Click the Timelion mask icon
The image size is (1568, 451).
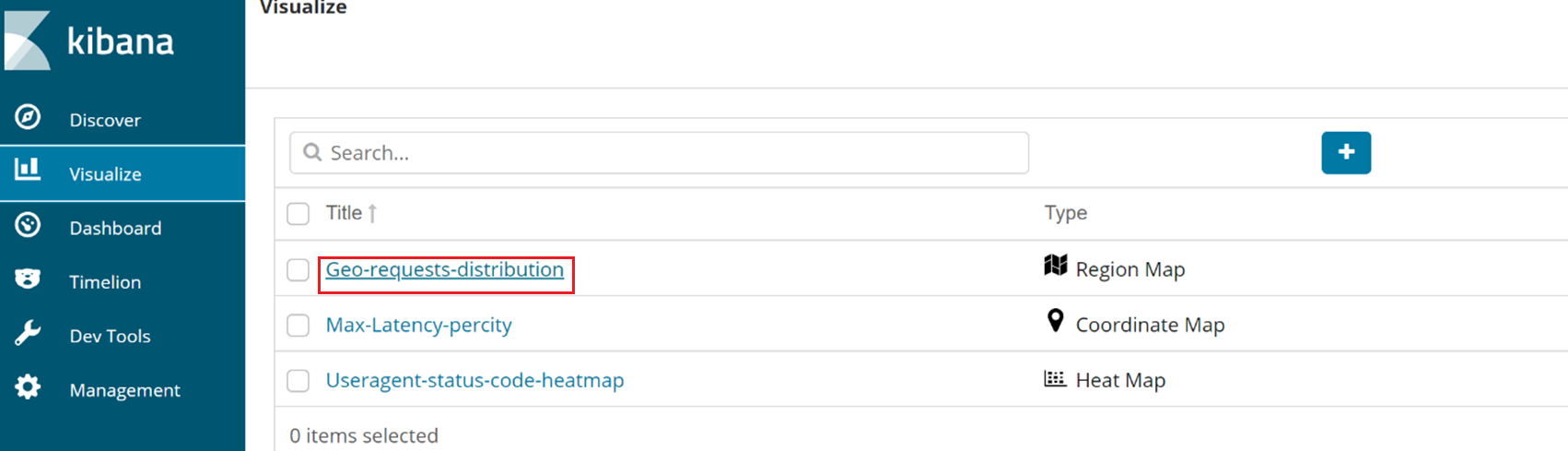28,279
